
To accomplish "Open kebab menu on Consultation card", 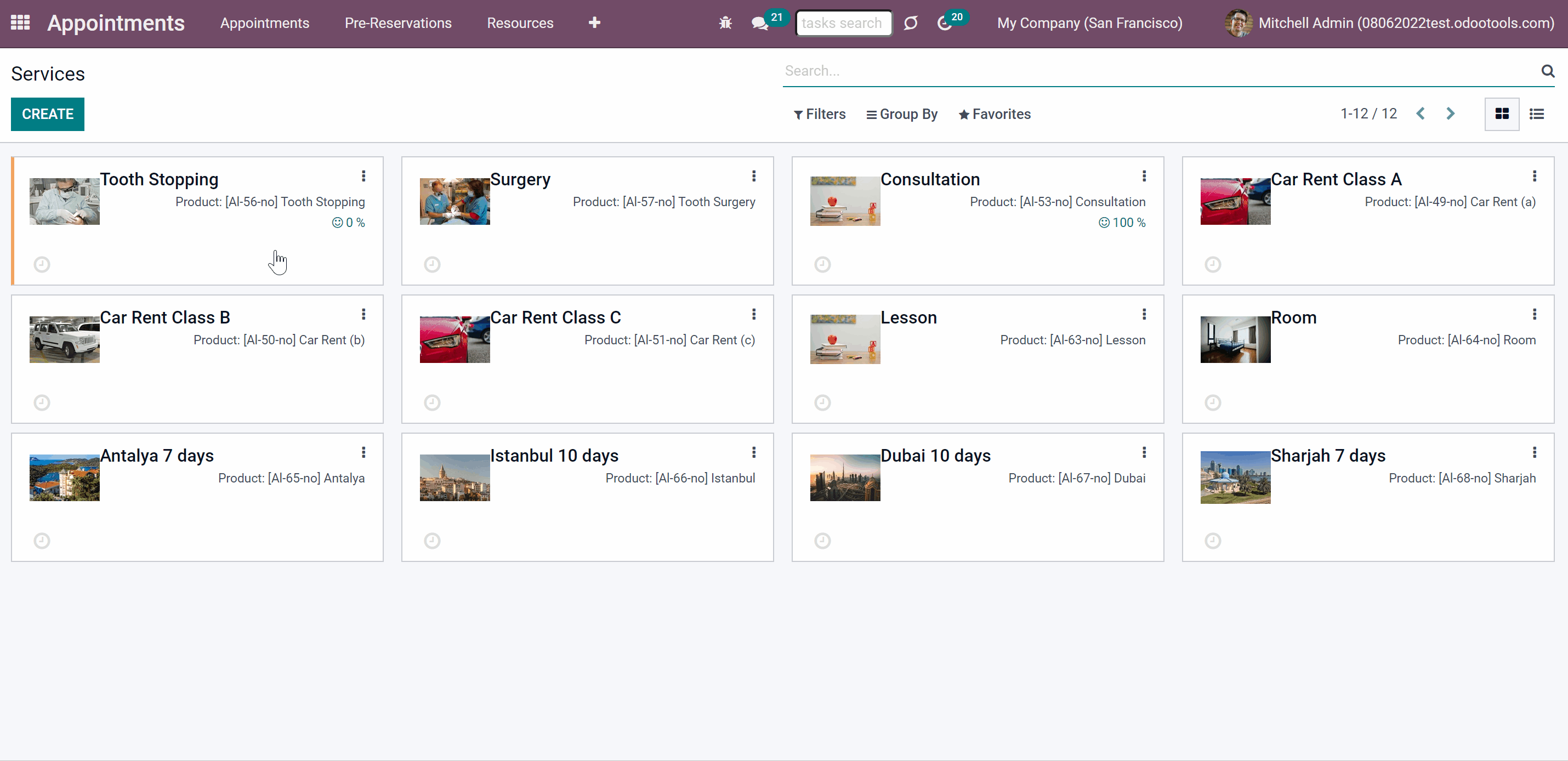I will pyautogui.click(x=1144, y=176).
